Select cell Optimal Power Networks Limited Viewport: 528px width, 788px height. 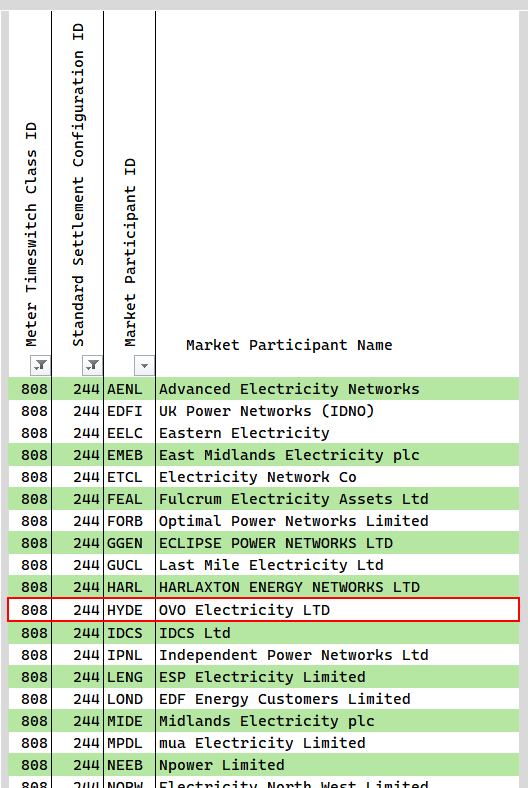click(x=337, y=521)
